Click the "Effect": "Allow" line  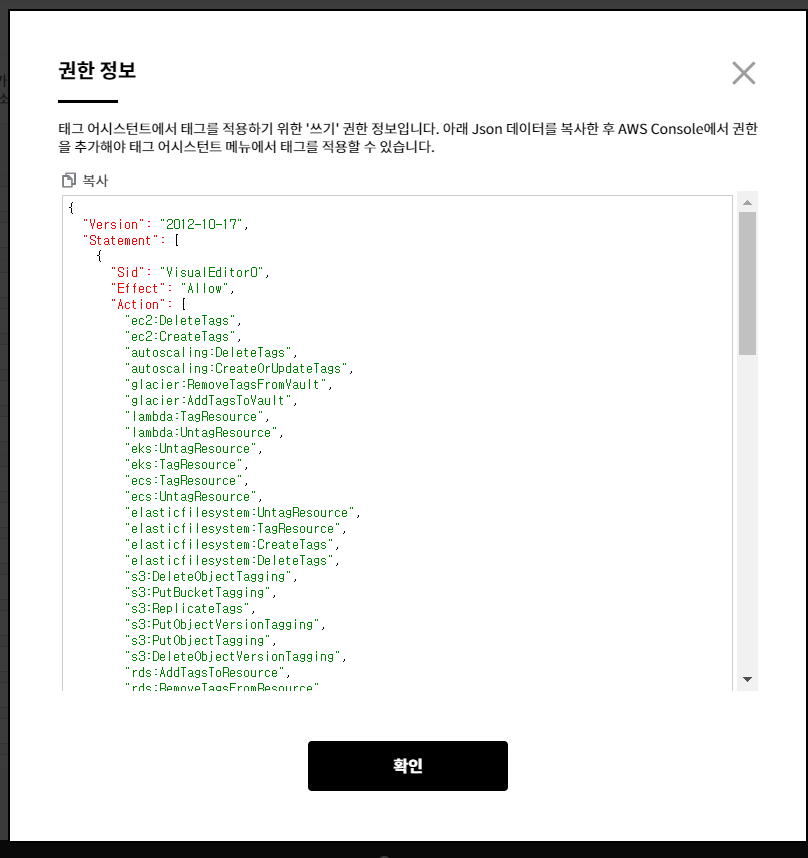tap(172, 288)
